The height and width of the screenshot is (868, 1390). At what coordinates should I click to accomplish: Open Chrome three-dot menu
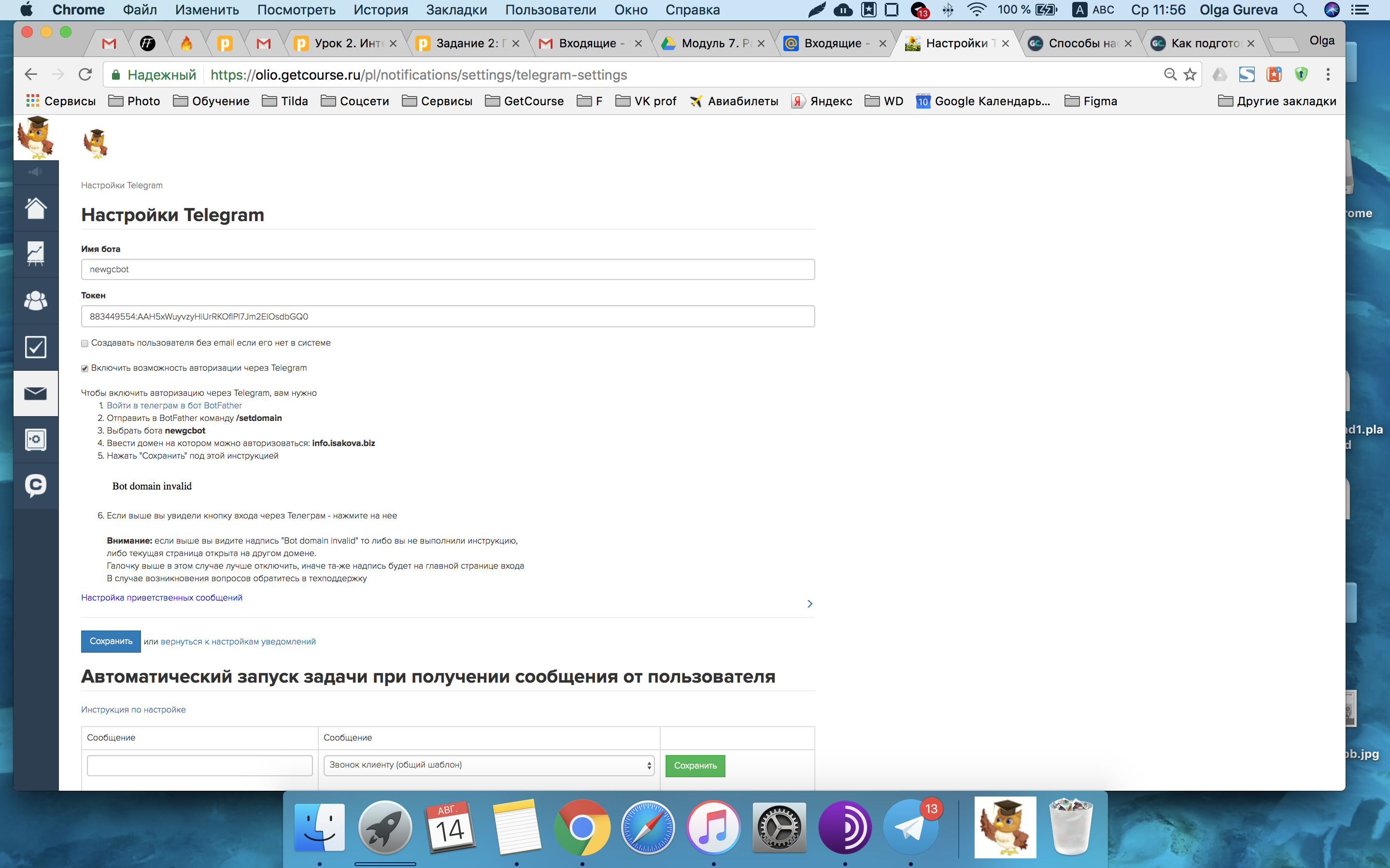(x=1327, y=75)
